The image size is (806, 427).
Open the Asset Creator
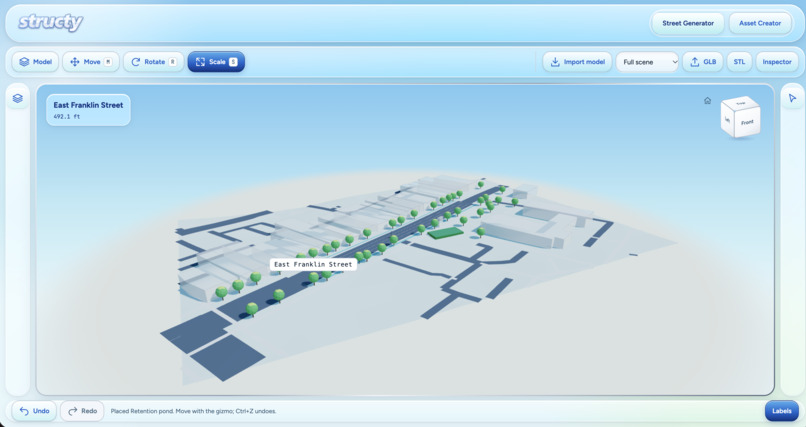pyautogui.click(x=760, y=23)
